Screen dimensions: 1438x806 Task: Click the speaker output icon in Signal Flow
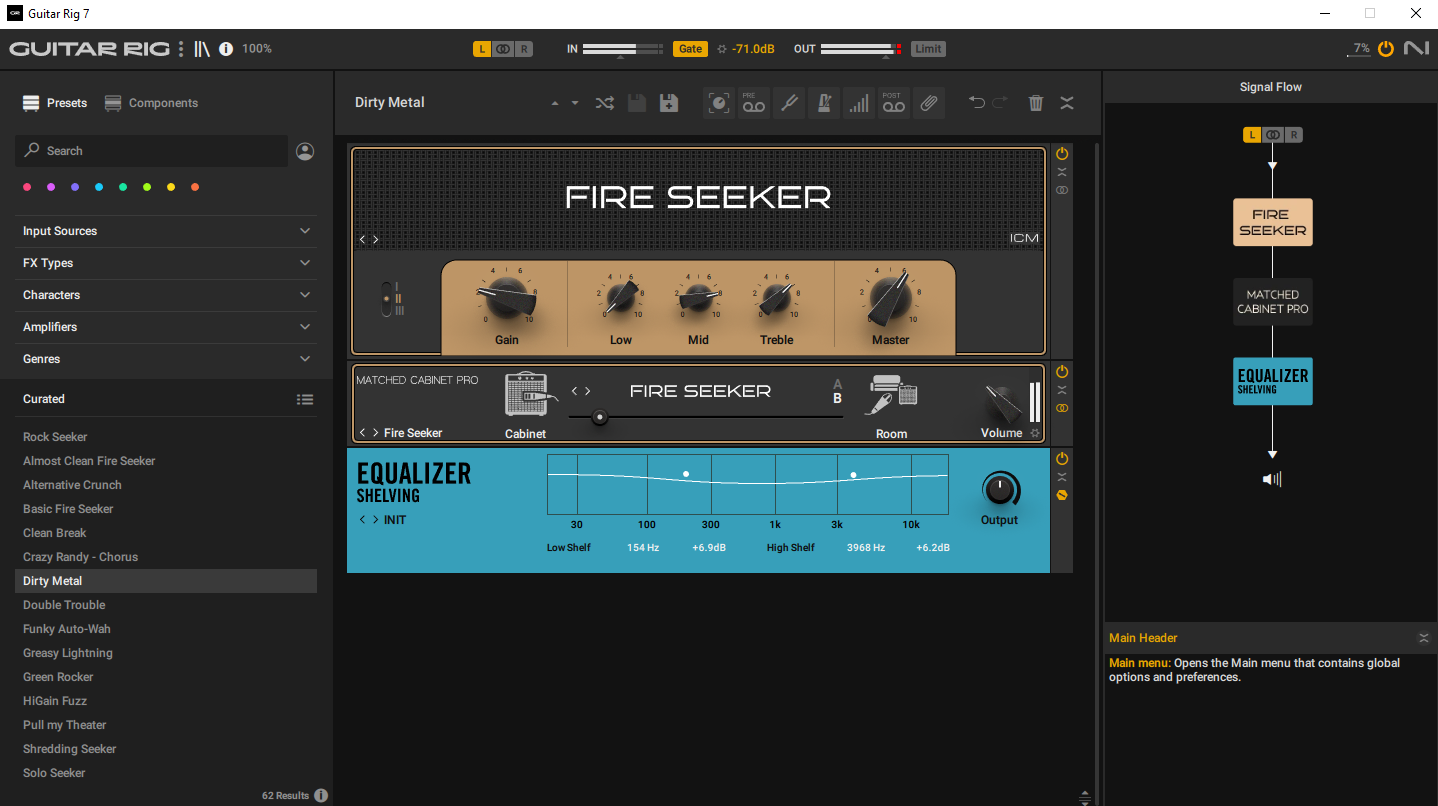pyautogui.click(x=1272, y=479)
